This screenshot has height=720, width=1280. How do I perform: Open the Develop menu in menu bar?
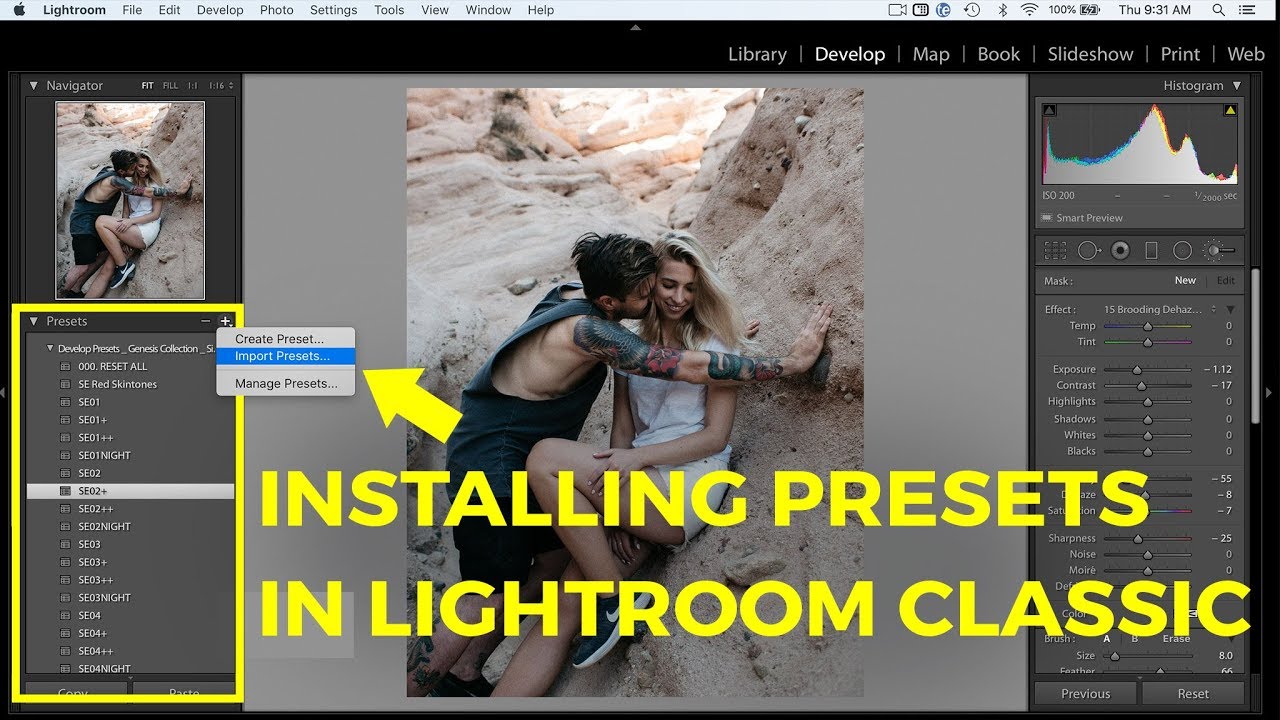click(x=220, y=10)
